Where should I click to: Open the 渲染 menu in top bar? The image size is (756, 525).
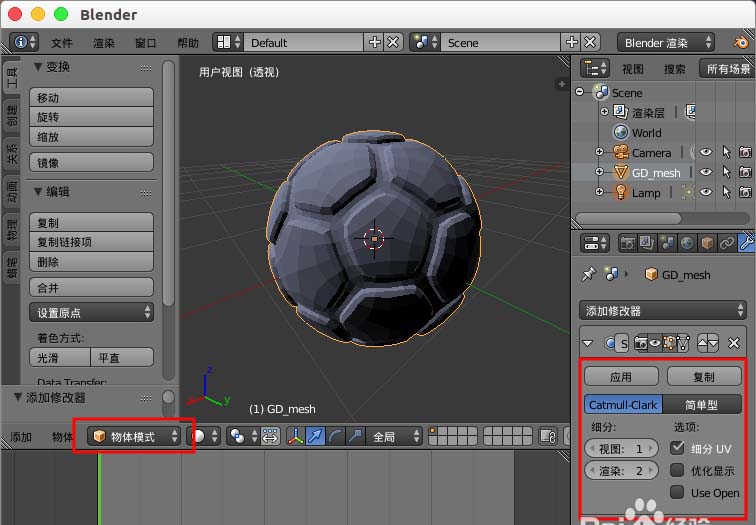pyautogui.click(x=104, y=43)
